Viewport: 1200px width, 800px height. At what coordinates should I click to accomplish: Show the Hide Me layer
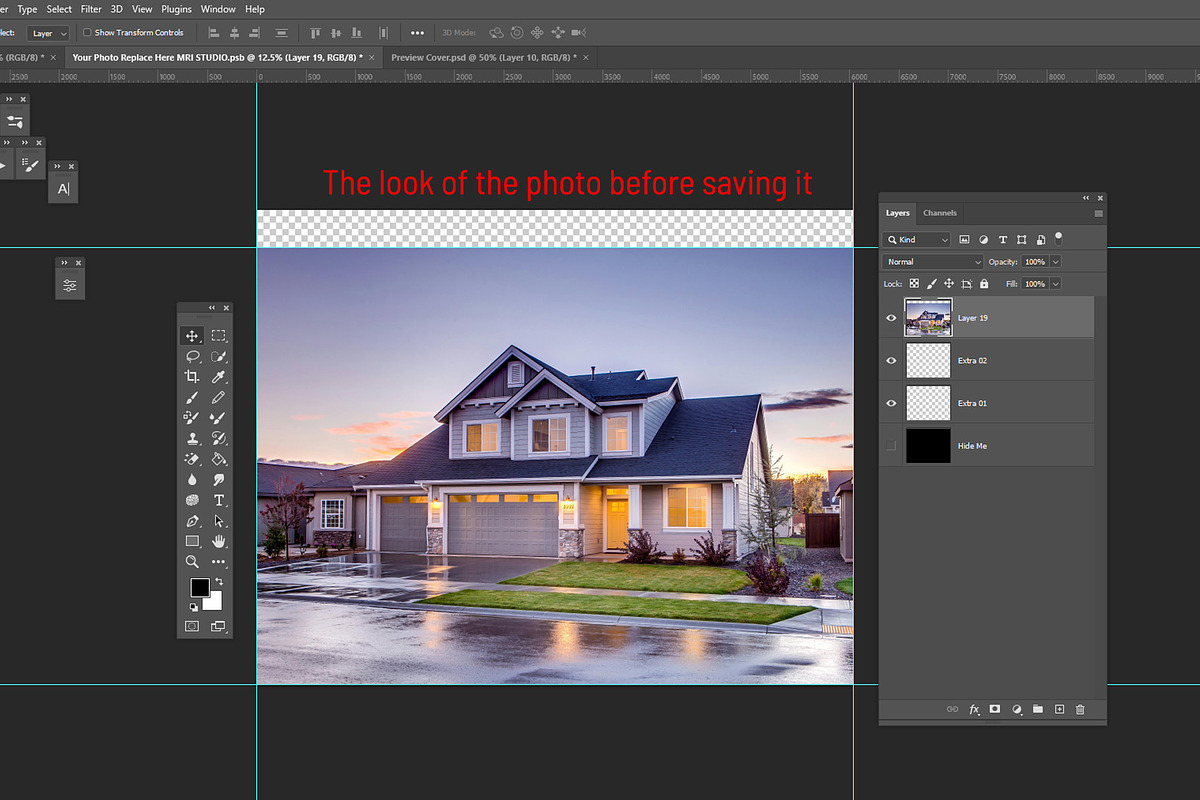(891, 446)
